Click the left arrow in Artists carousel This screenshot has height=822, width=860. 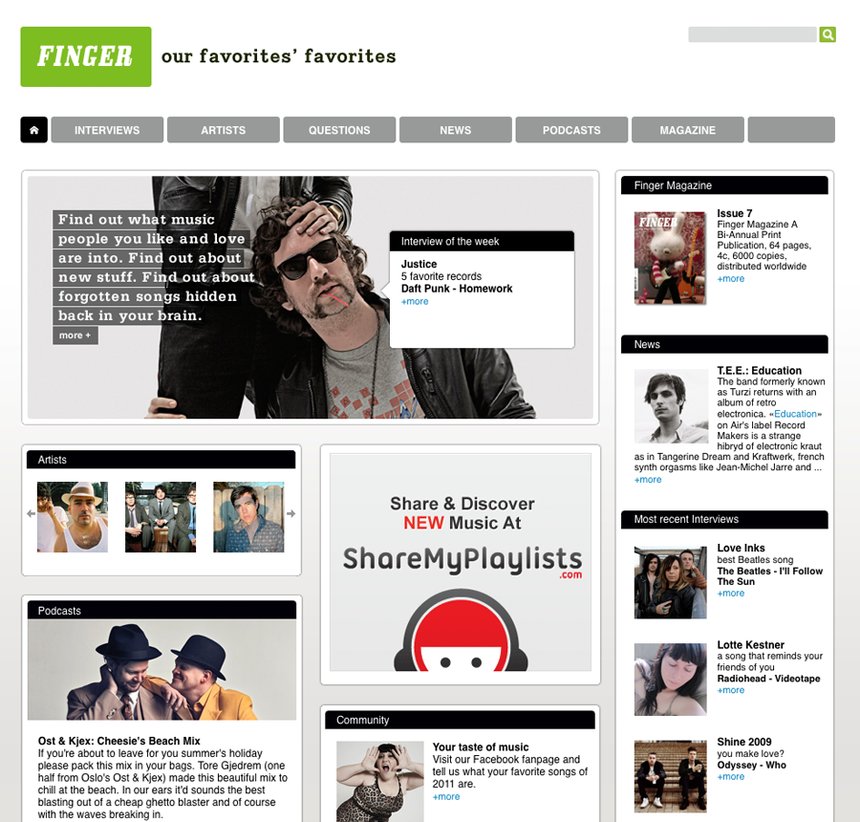[31, 514]
